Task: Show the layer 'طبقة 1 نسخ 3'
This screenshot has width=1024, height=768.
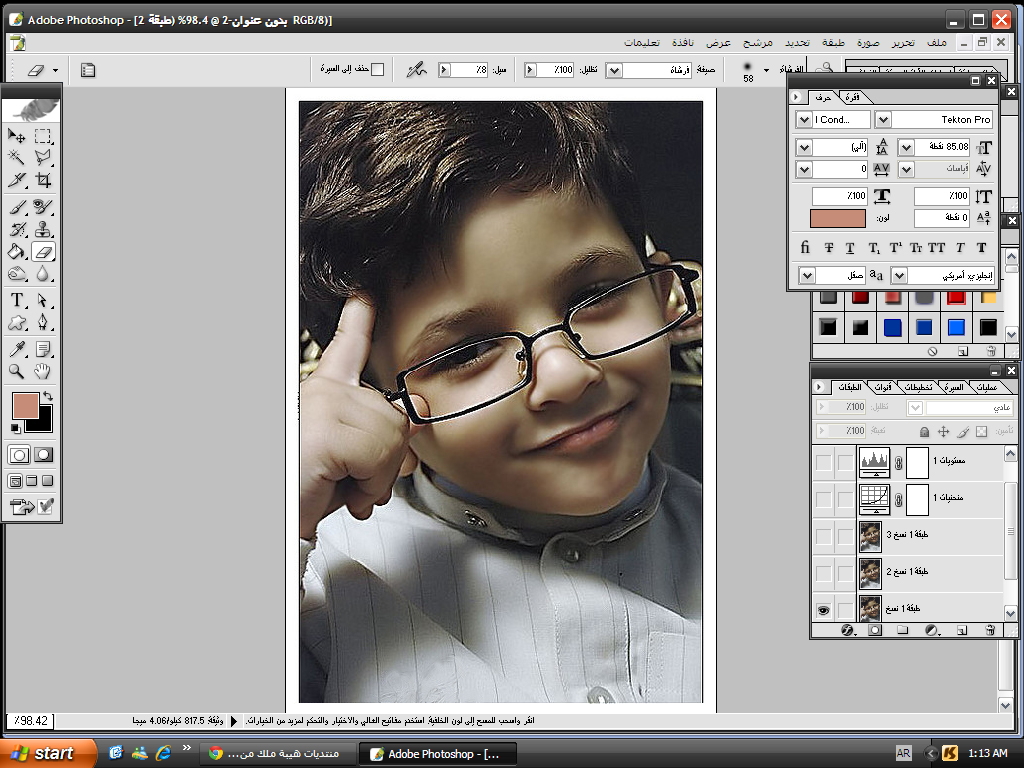Action: 824,536
